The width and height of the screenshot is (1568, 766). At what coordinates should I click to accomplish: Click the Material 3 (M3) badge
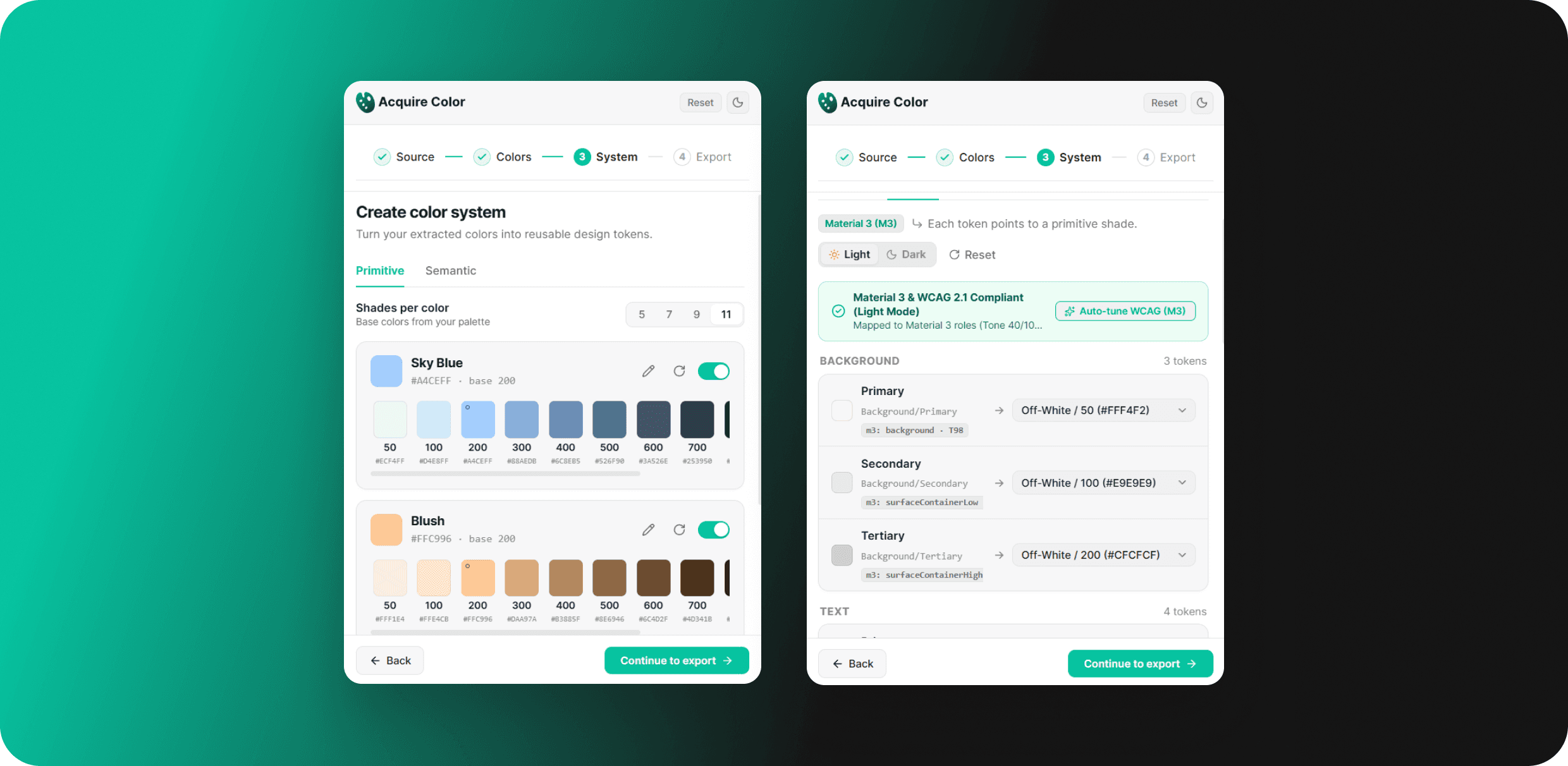[x=861, y=224]
